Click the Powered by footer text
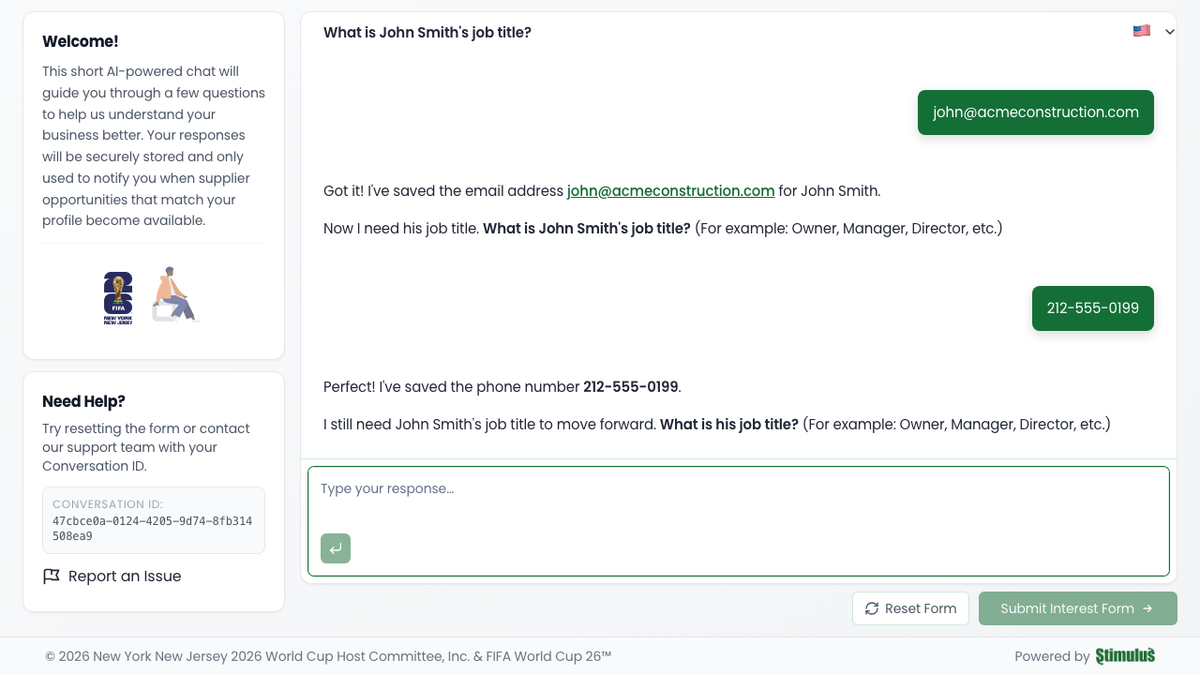This screenshot has height=675, width=1200. 1050,656
